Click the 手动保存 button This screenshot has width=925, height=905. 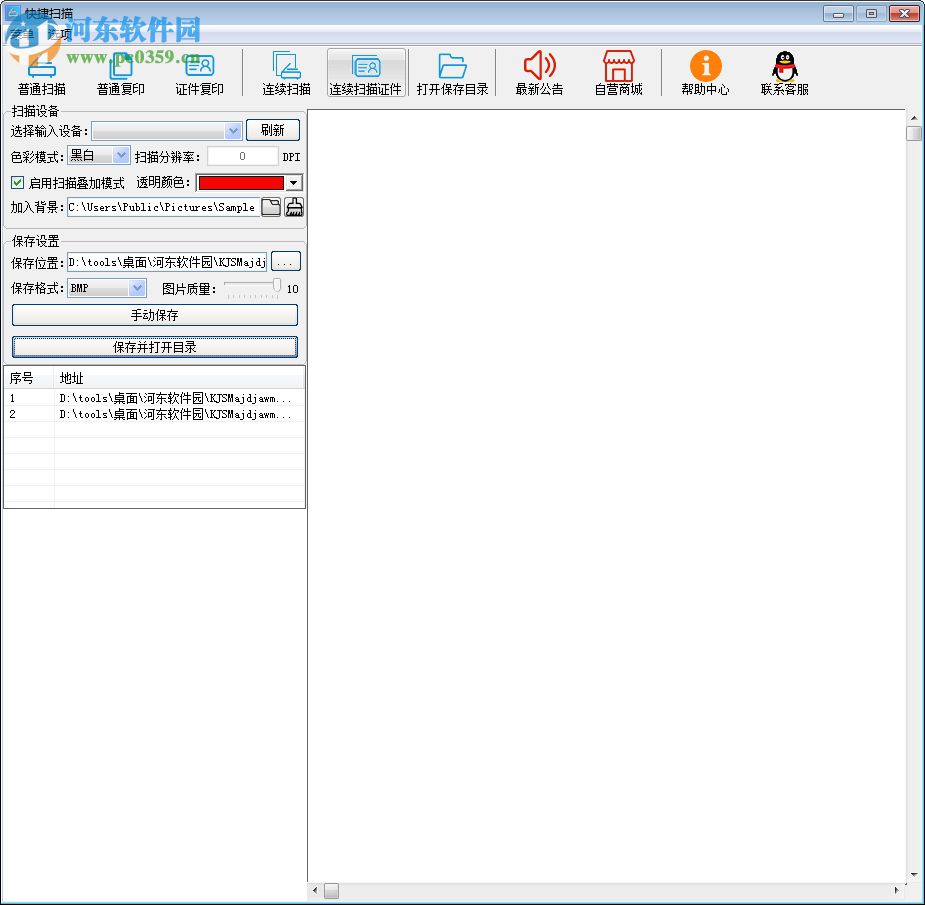[155, 315]
